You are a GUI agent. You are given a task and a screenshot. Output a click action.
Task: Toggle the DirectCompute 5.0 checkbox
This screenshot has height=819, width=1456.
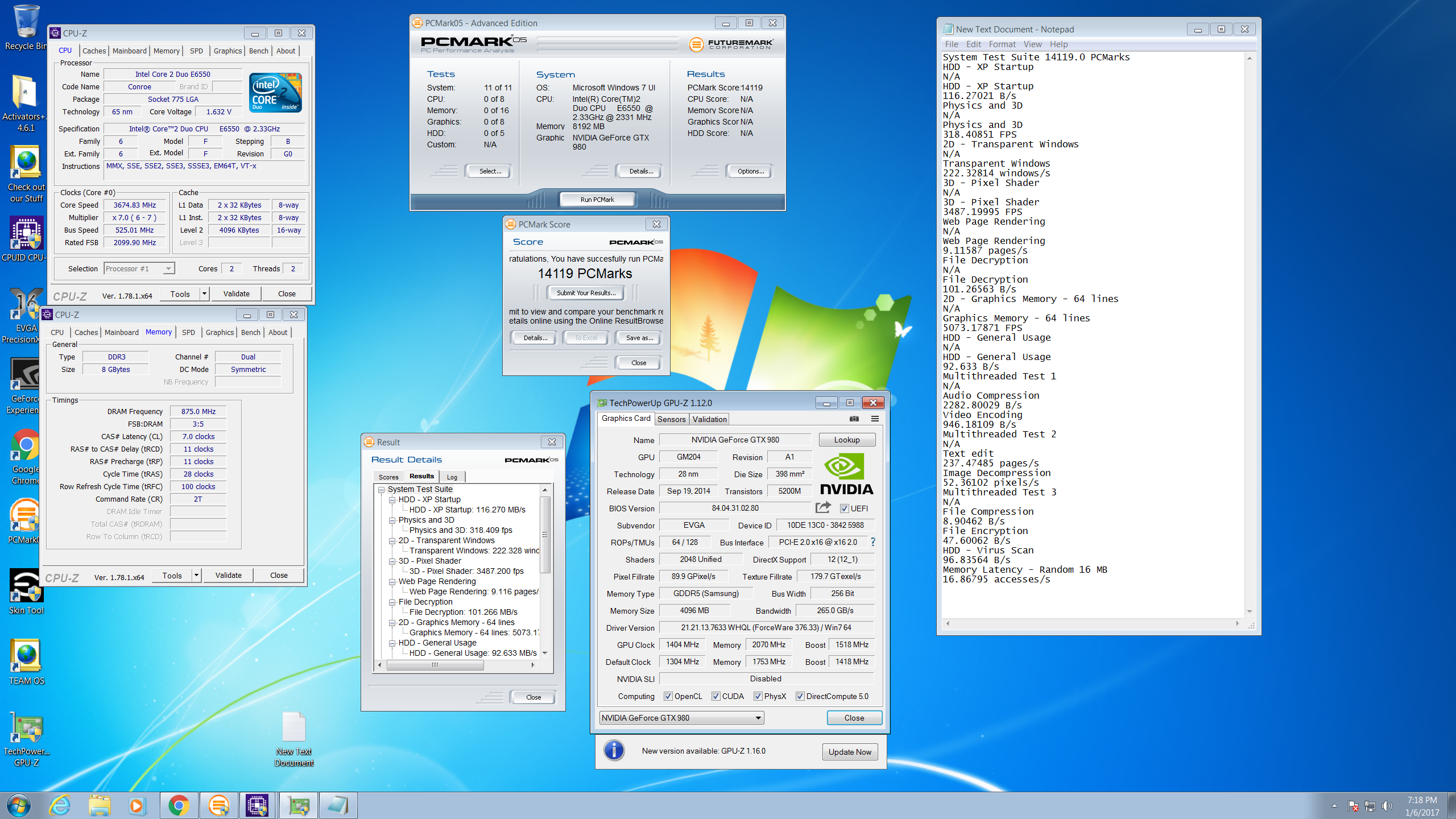point(800,696)
